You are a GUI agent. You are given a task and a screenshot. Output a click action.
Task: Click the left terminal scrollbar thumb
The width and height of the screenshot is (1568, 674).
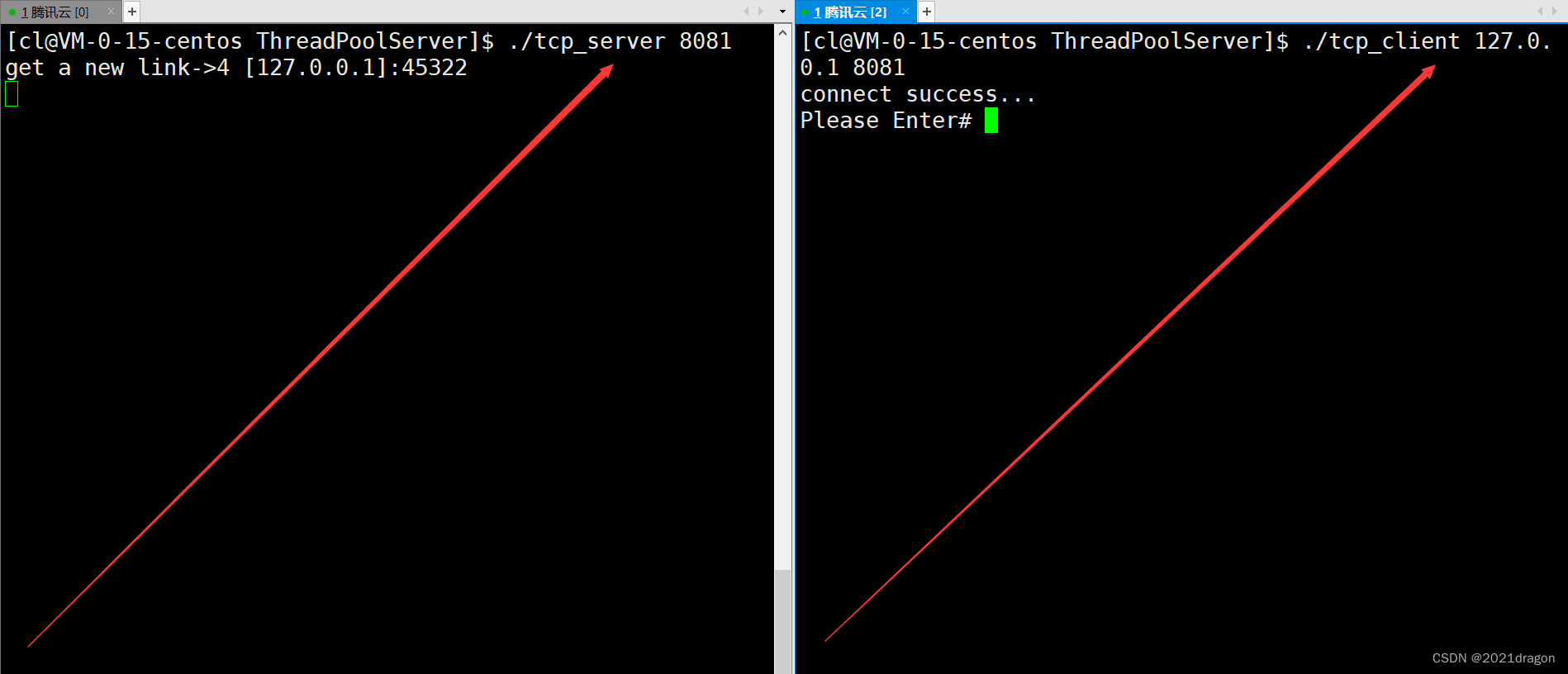[x=782, y=621]
